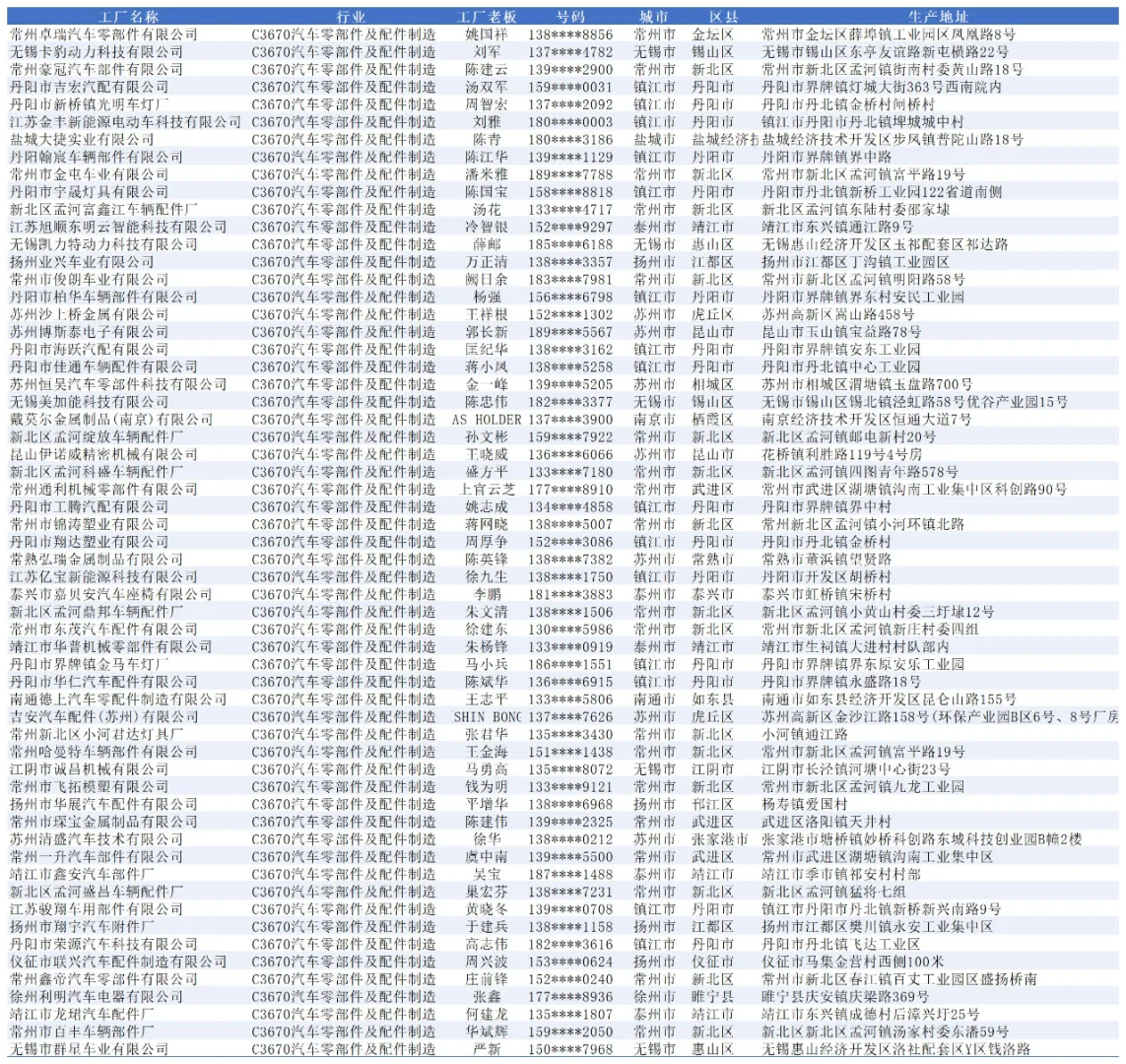Select cell 江阴市诚昌机械有限公司
The width and height of the screenshot is (1126, 1064).
89,768
